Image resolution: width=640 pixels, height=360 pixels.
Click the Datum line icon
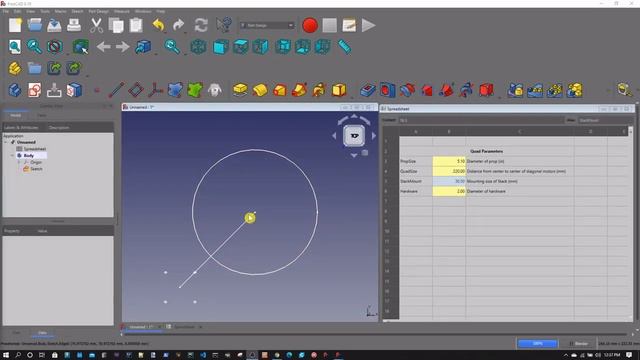pos(116,90)
